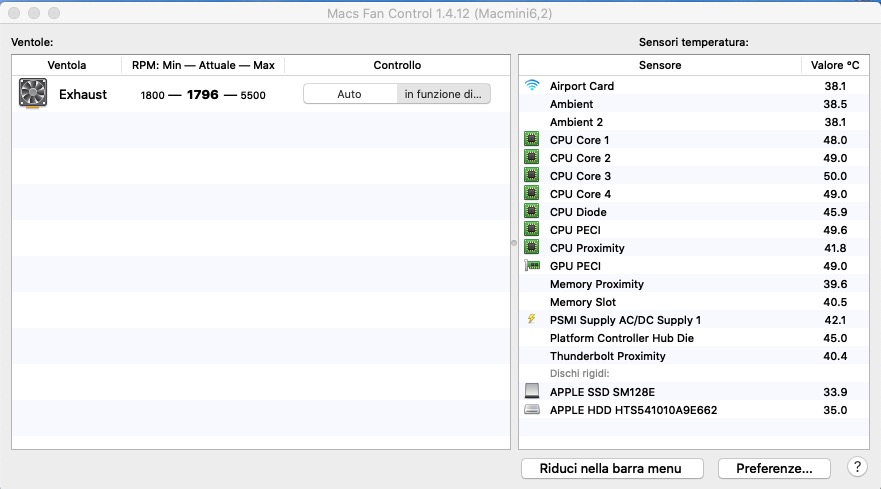The height and width of the screenshot is (489, 881).
Task: Click the Ventola column header
Action: pyautogui.click(x=67, y=65)
